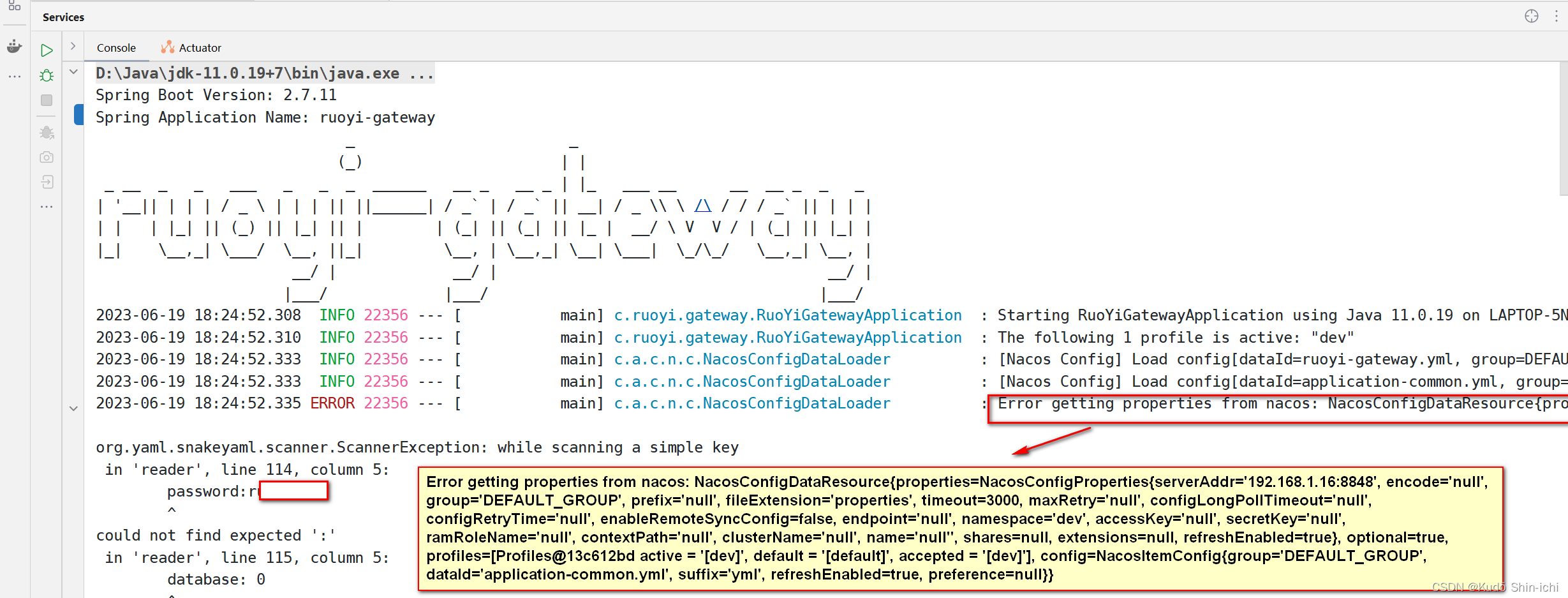This screenshot has width=1568, height=598.
Task: Open the kebab menu of the Services panel
Action: [x=1555, y=16]
